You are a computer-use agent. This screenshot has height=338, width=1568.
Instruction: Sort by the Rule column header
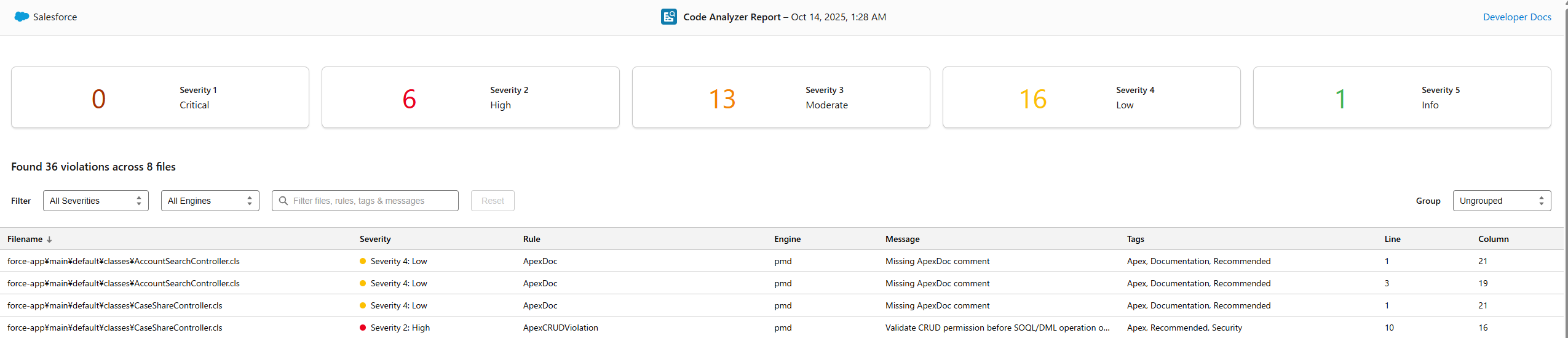tap(531, 239)
